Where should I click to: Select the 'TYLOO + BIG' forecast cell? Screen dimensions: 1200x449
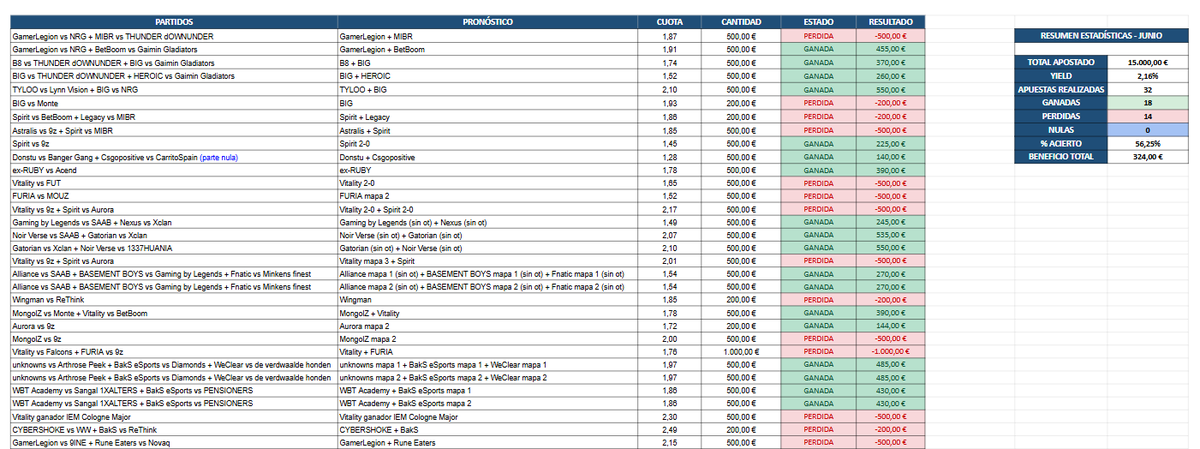pyautogui.click(x=489, y=89)
